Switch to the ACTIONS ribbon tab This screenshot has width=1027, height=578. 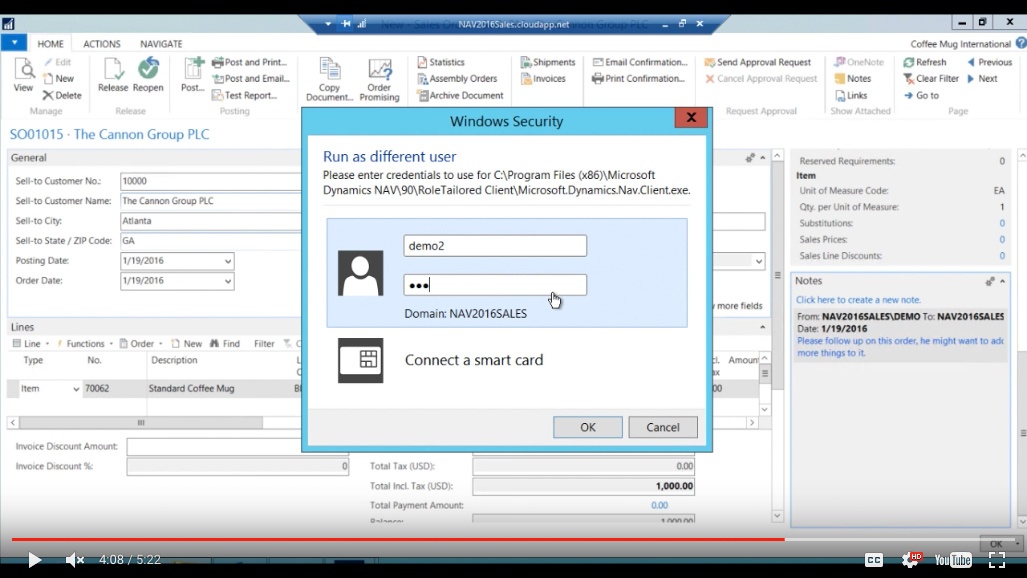[104, 43]
